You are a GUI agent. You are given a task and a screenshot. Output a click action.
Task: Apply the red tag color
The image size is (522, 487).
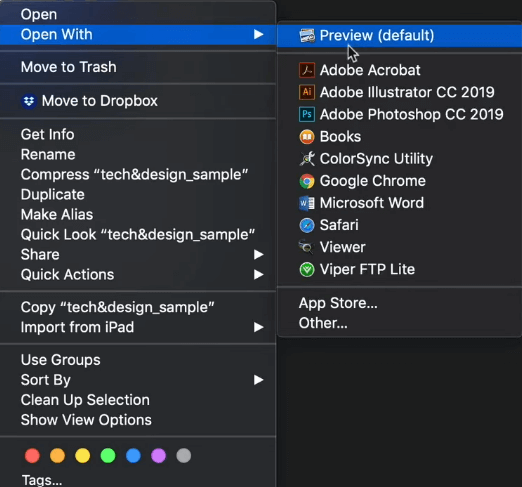click(32, 456)
